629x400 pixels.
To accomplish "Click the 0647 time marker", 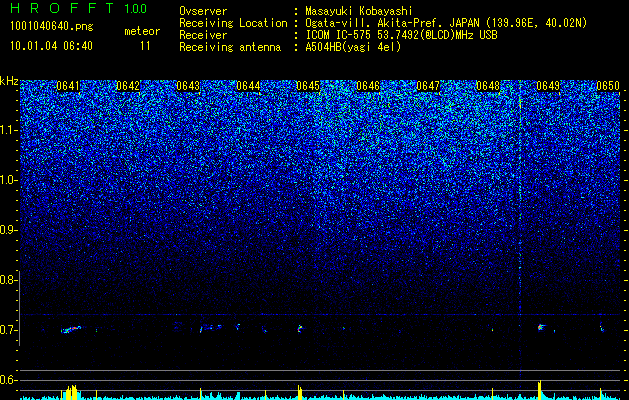I will (x=428, y=86).
